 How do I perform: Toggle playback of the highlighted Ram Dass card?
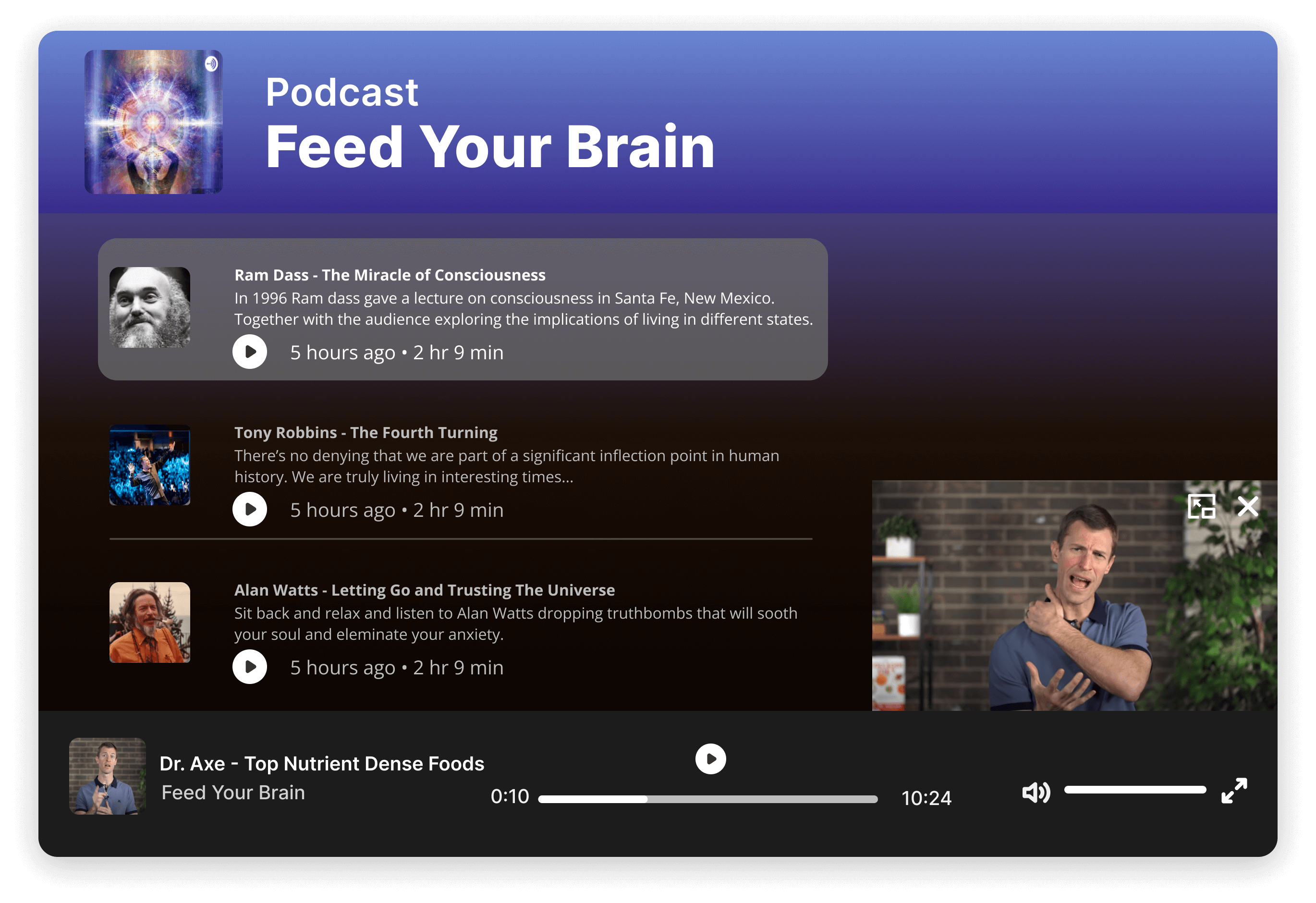(x=250, y=352)
